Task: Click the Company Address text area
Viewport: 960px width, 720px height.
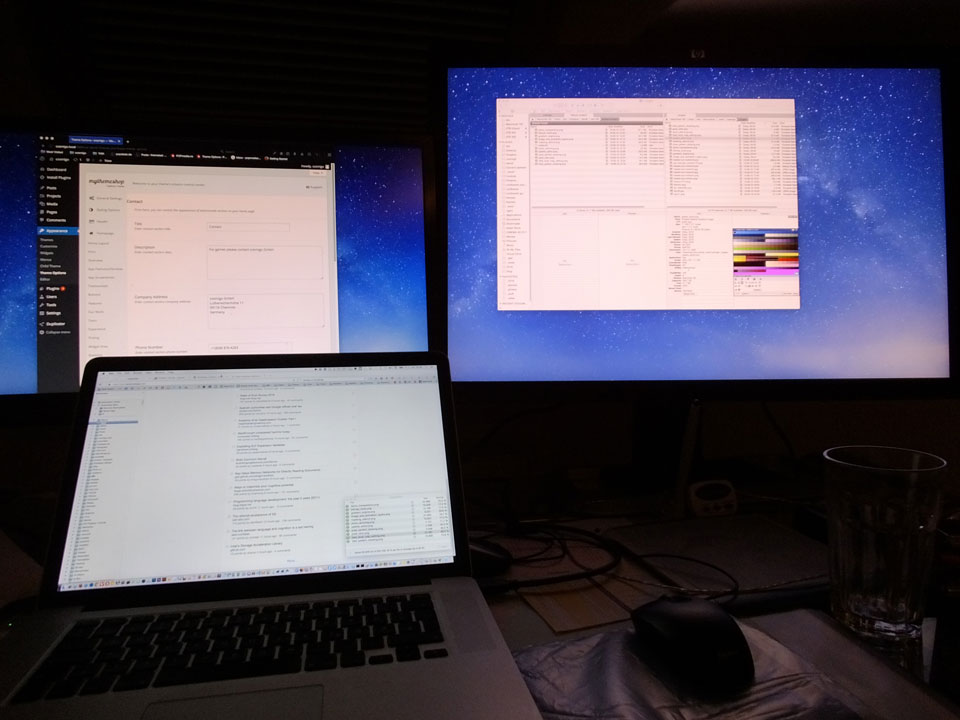Action: tap(264, 308)
